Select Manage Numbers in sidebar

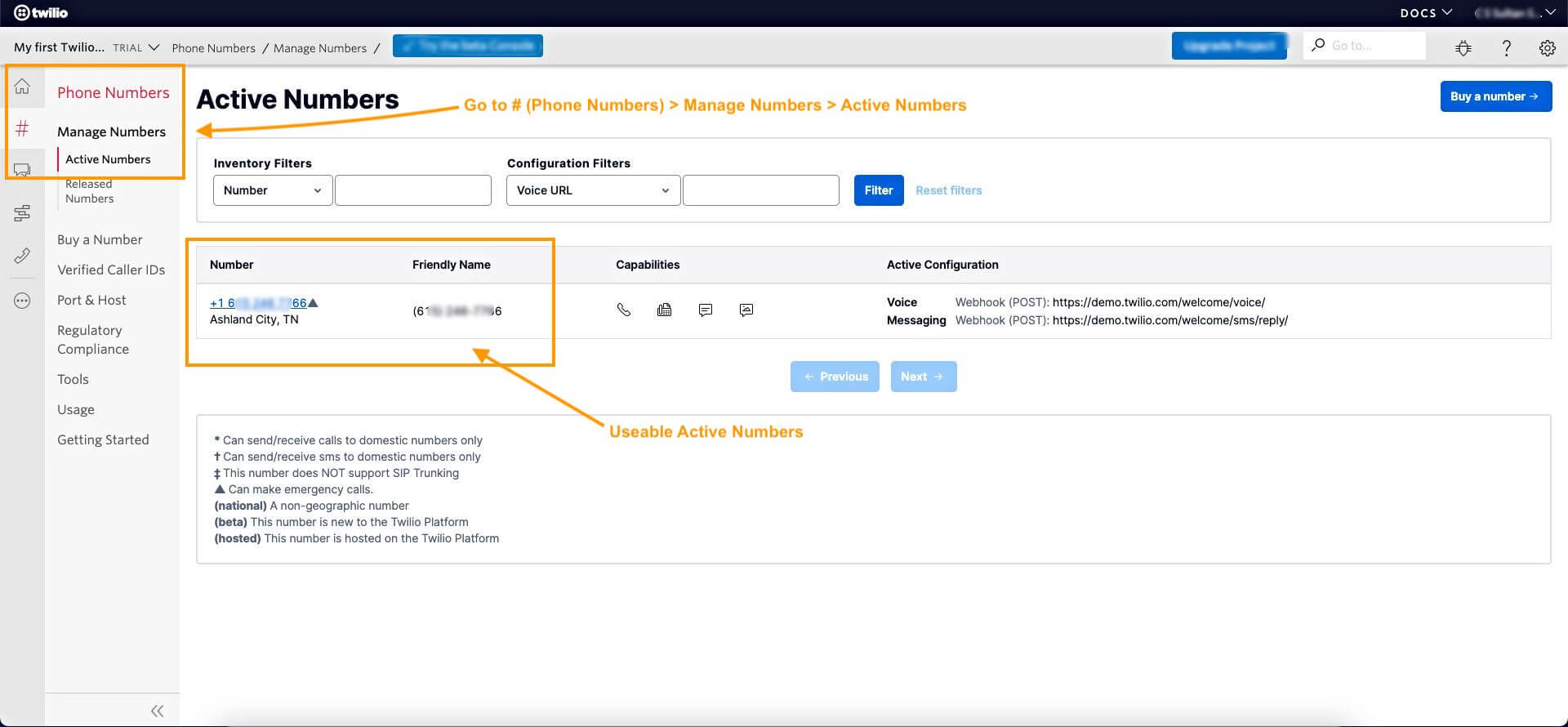pos(111,132)
